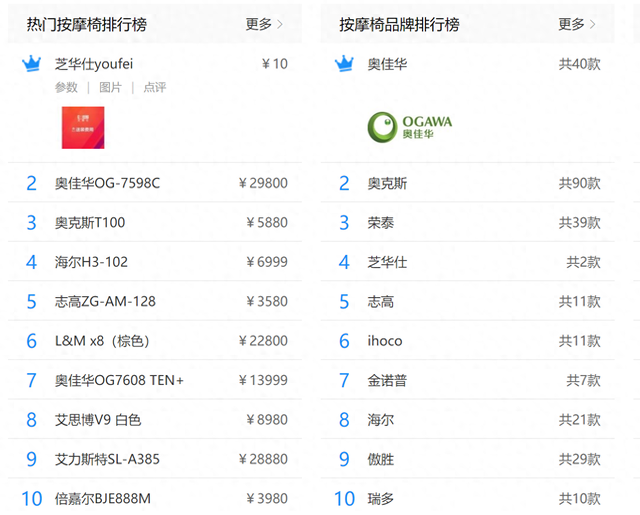The image size is (640, 515).
Task: Click the 按摩椅品牌排行榜 heading
Action: tap(399, 25)
